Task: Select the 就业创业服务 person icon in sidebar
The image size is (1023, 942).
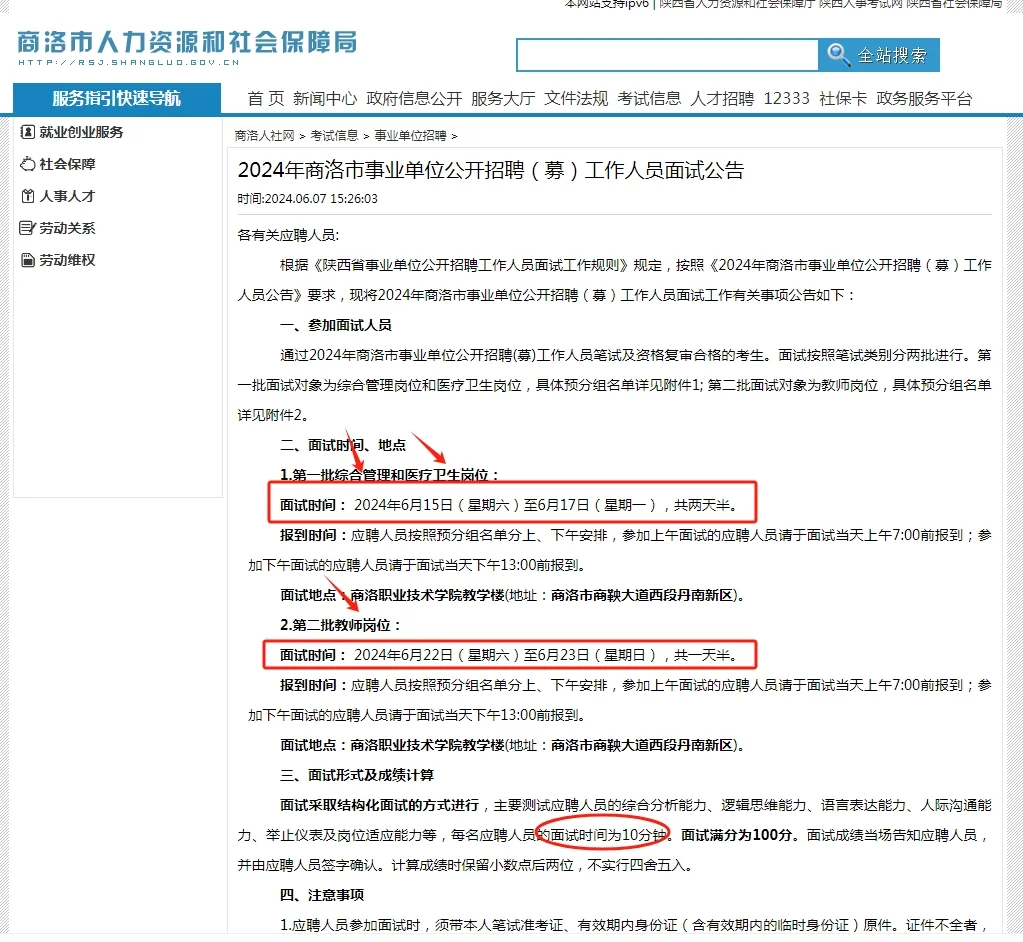Action: pos(27,131)
